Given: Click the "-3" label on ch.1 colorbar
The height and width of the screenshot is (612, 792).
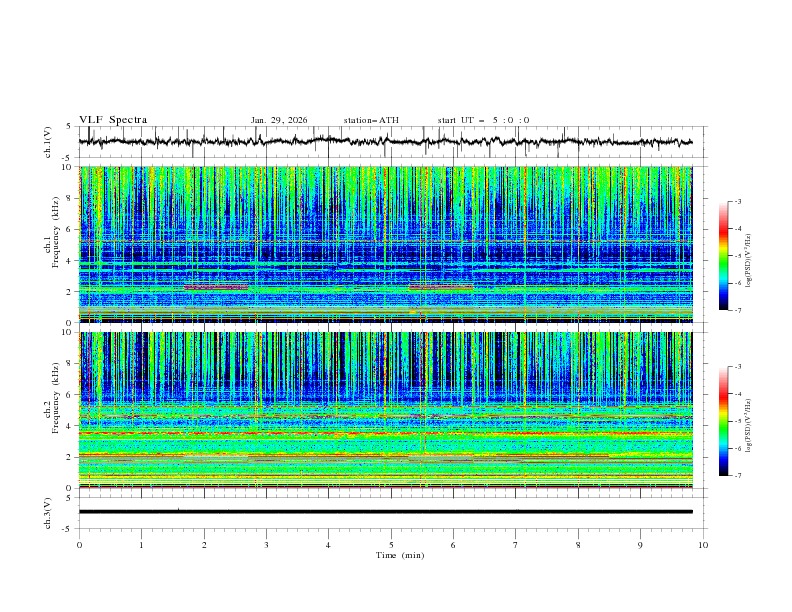Looking at the screenshot, I should (x=737, y=201).
